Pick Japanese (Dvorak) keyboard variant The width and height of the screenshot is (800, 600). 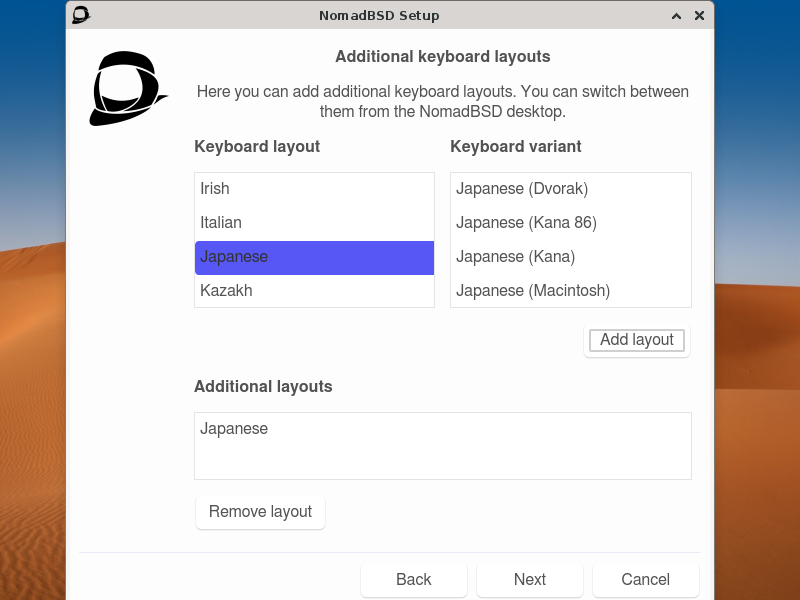pyautogui.click(x=523, y=188)
